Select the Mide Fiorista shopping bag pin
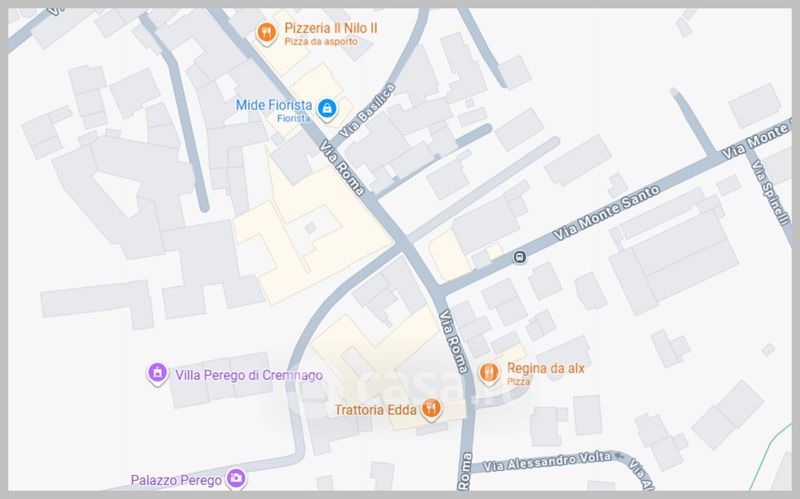 327,110
